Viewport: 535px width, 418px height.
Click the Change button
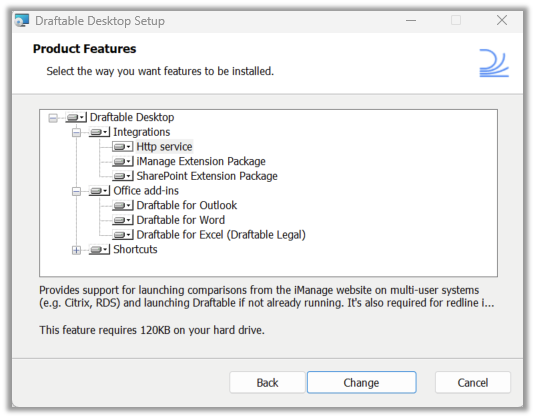(361, 383)
